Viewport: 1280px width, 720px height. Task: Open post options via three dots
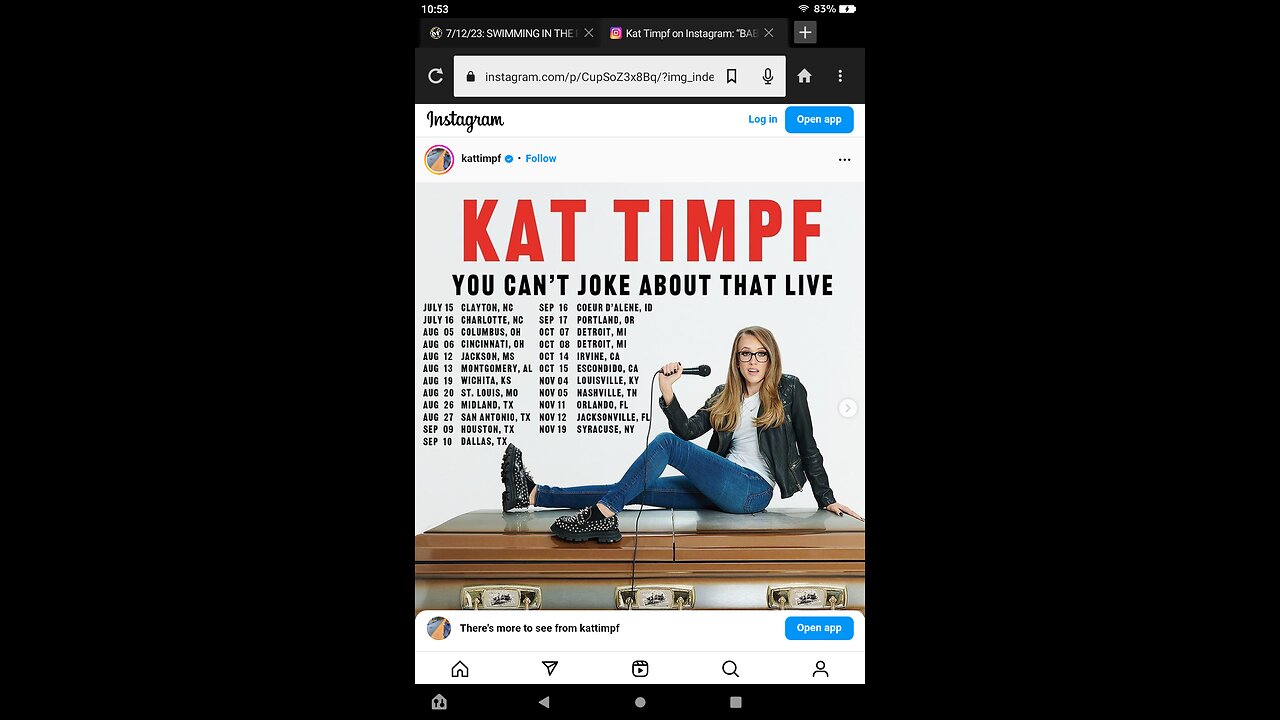pyautogui.click(x=844, y=159)
